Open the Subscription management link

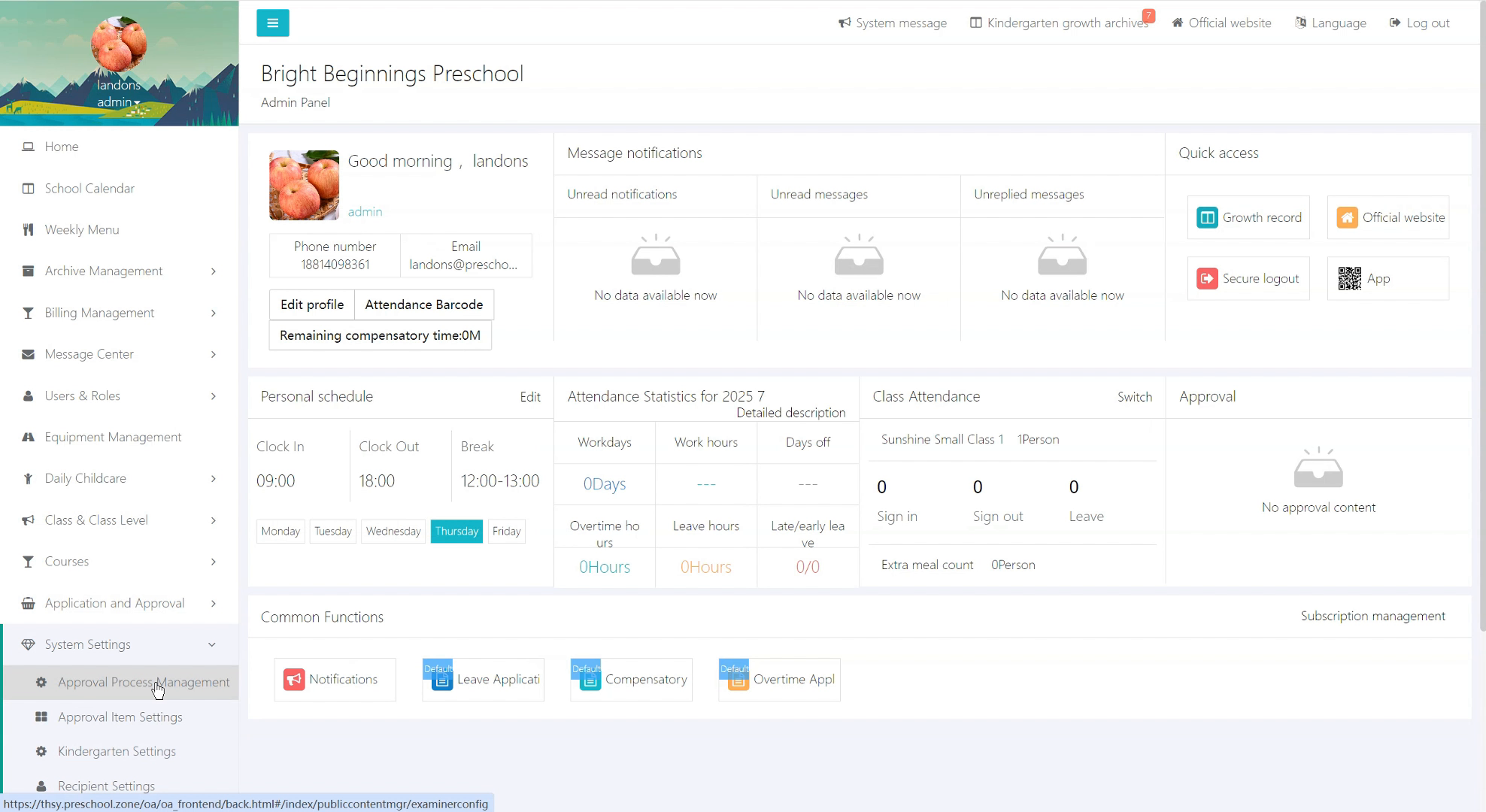[x=1372, y=617]
